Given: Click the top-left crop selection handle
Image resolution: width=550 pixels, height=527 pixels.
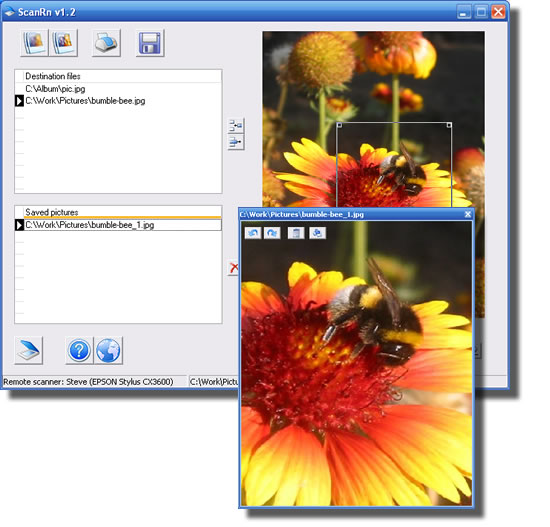Looking at the screenshot, I should pos(339,125).
